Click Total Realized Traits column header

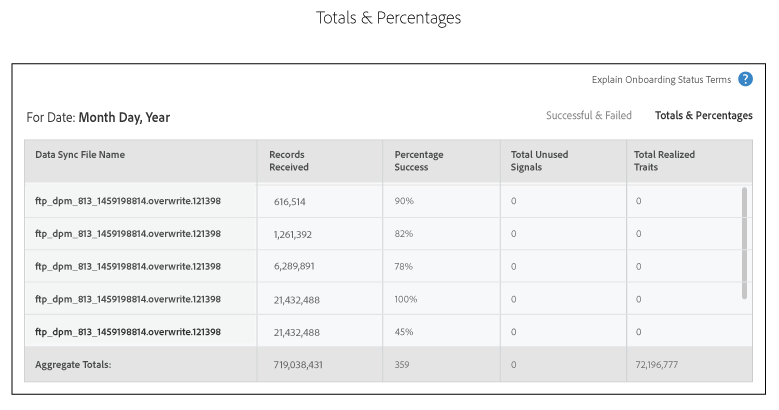(x=664, y=161)
